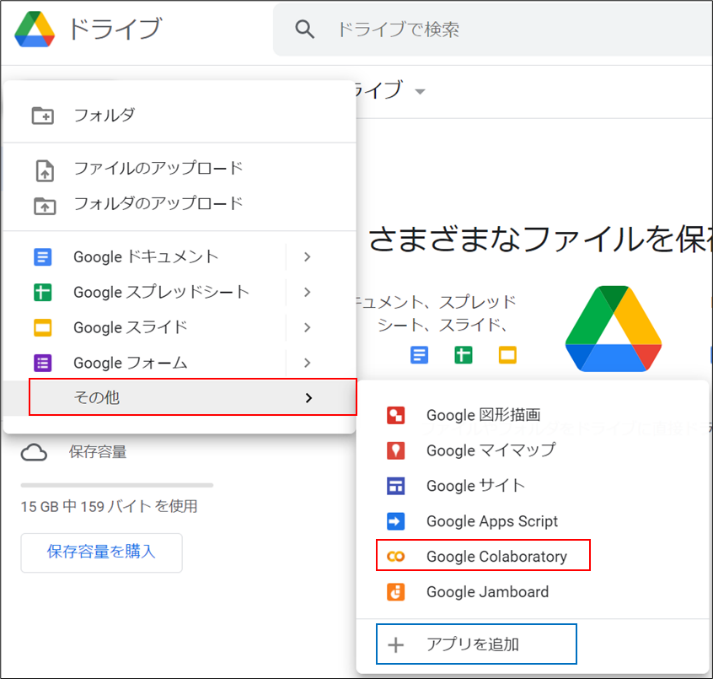Expand Google スプレッドシート submenu arrow
The width and height of the screenshot is (713, 679).
click(x=307, y=292)
